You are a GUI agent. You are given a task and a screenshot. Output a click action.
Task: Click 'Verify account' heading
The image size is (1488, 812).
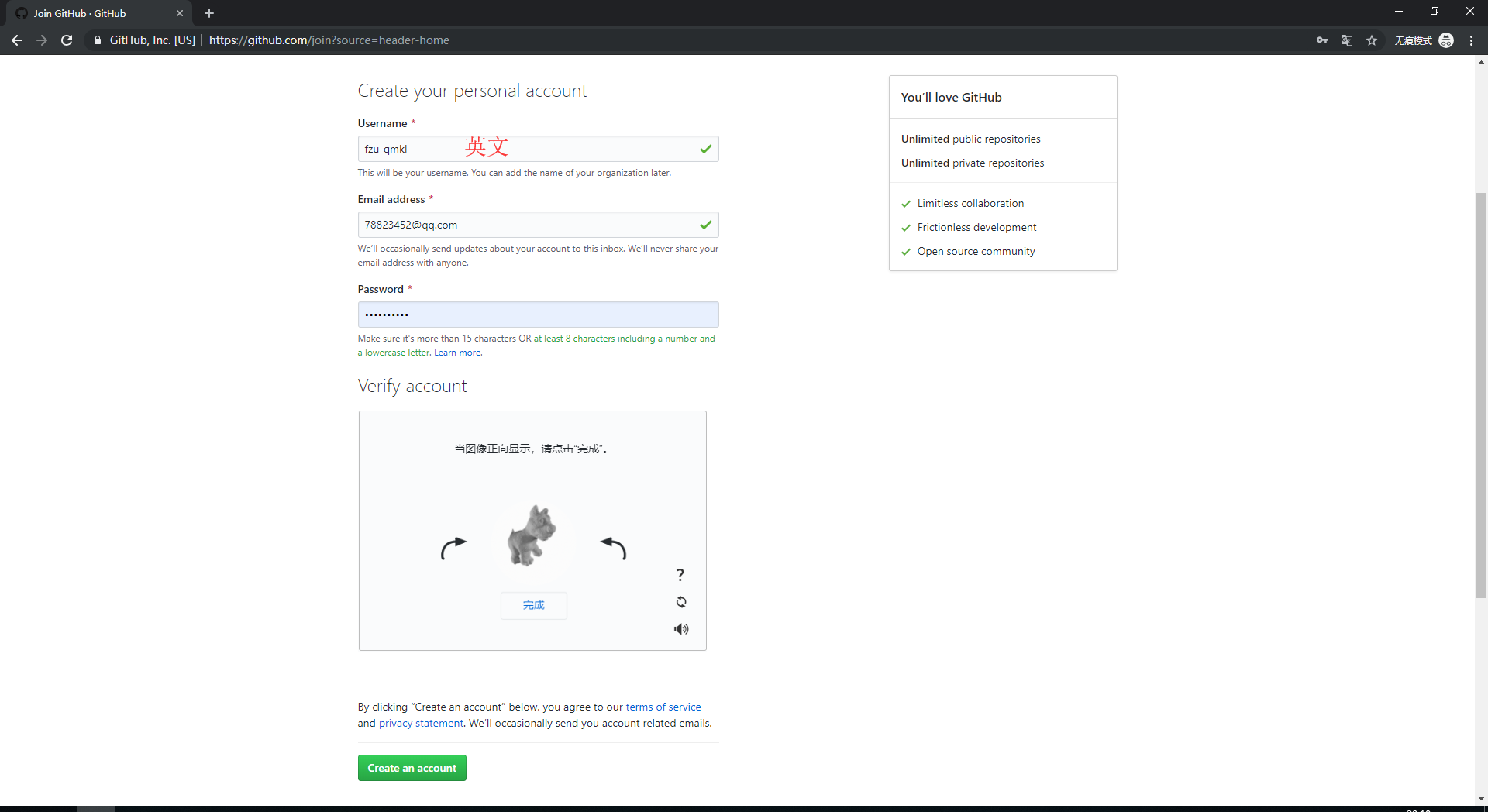[412, 386]
